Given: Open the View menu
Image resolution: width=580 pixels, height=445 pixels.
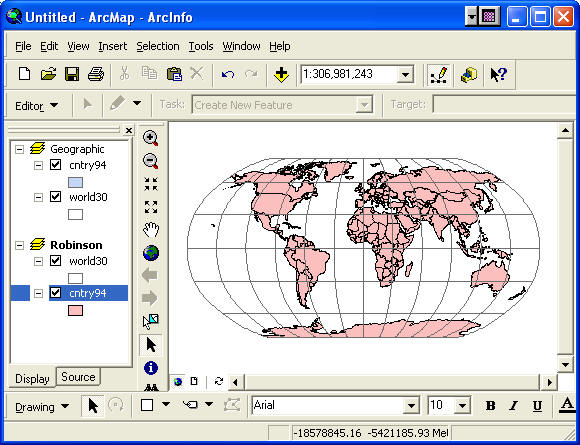Looking at the screenshot, I should (78, 46).
